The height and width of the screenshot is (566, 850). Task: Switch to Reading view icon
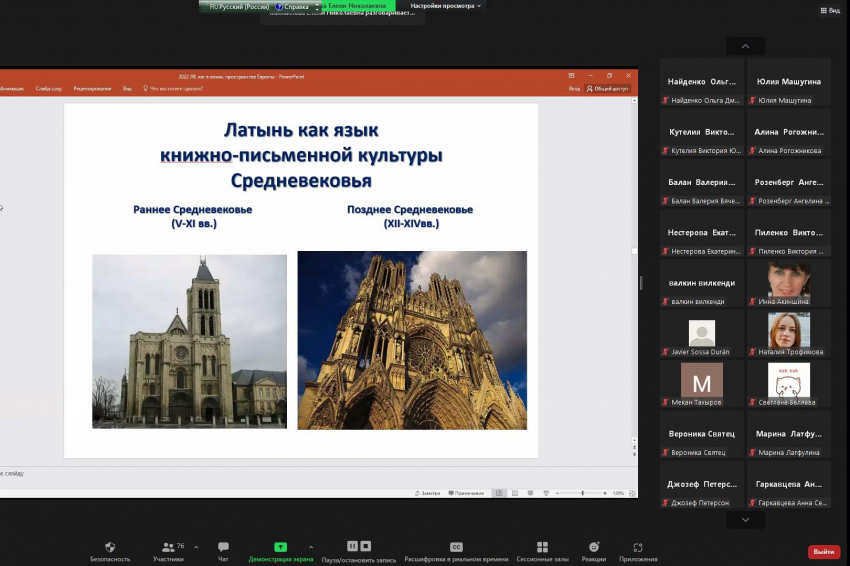pos(531,493)
